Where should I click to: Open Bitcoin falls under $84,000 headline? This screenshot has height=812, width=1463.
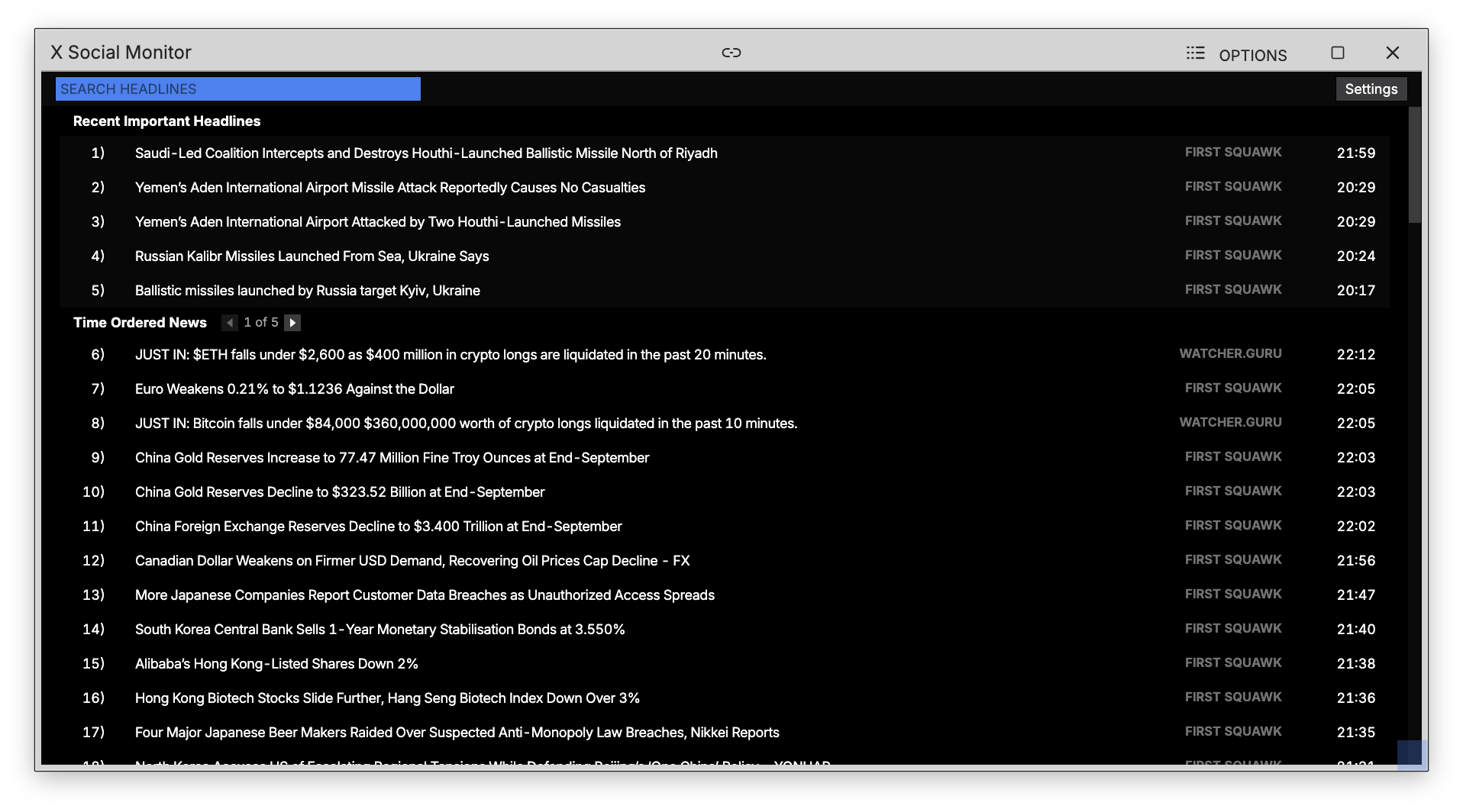click(x=467, y=424)
